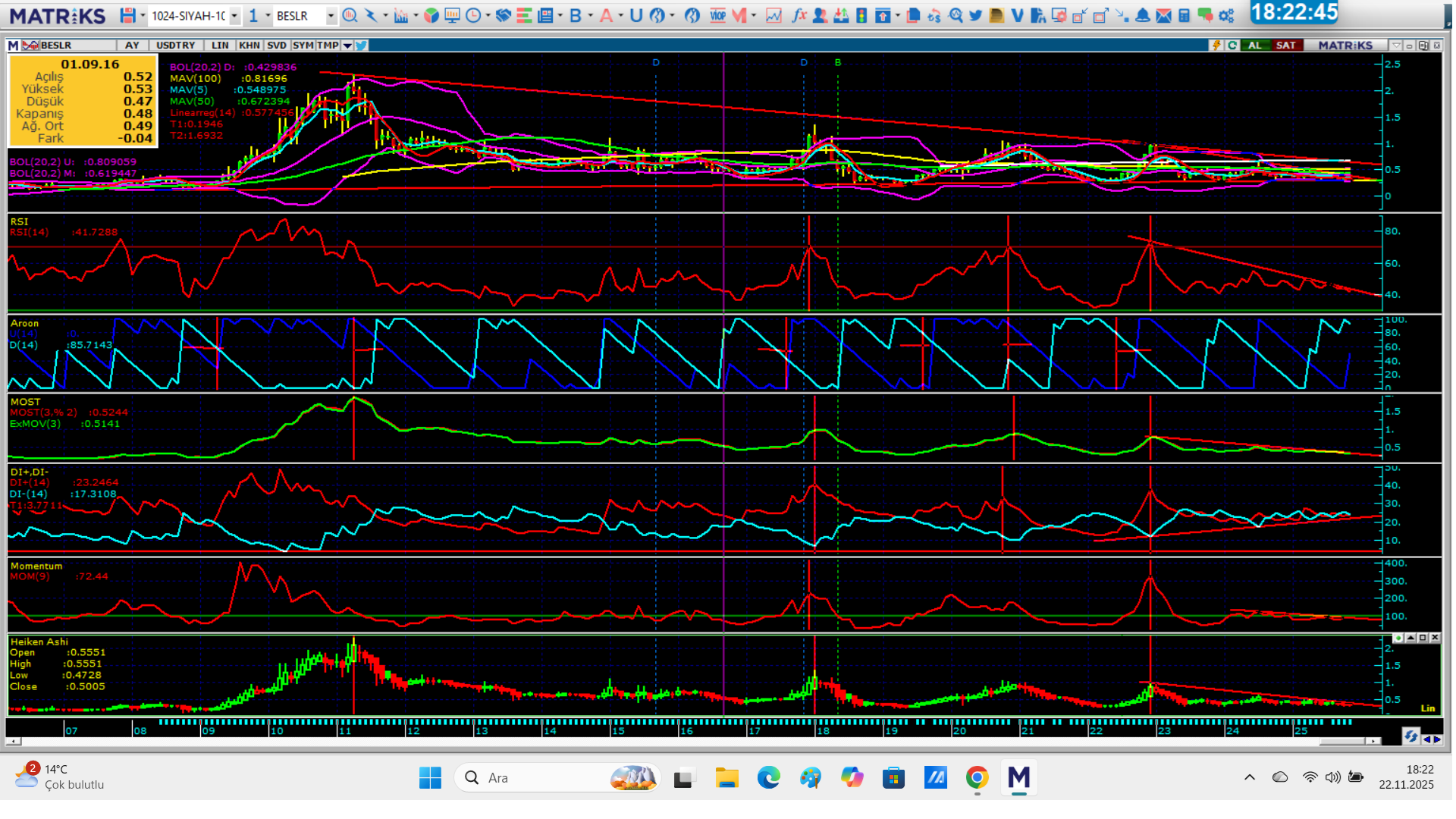
Task: Click the horizontal time scrollbar at chart bottom
Action: 682,741
